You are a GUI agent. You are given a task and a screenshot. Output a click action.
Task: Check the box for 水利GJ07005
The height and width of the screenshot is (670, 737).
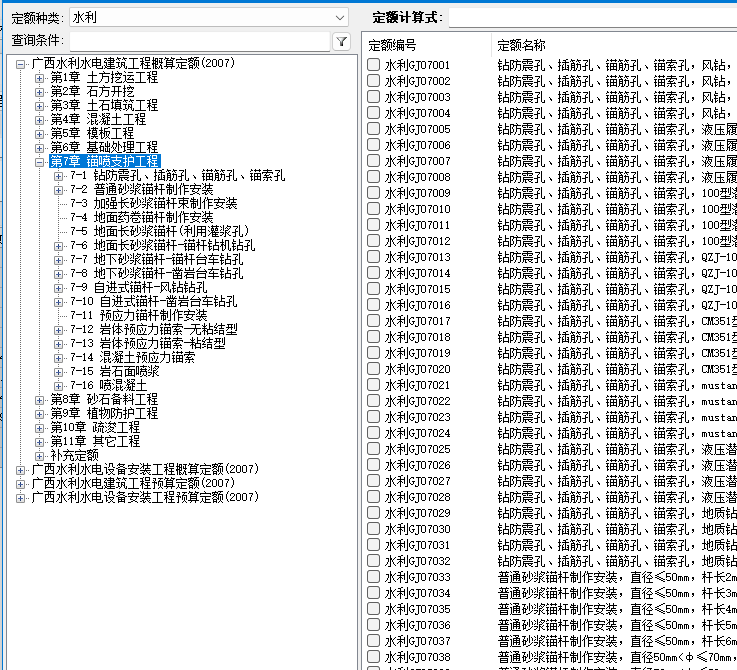[374, 128]
